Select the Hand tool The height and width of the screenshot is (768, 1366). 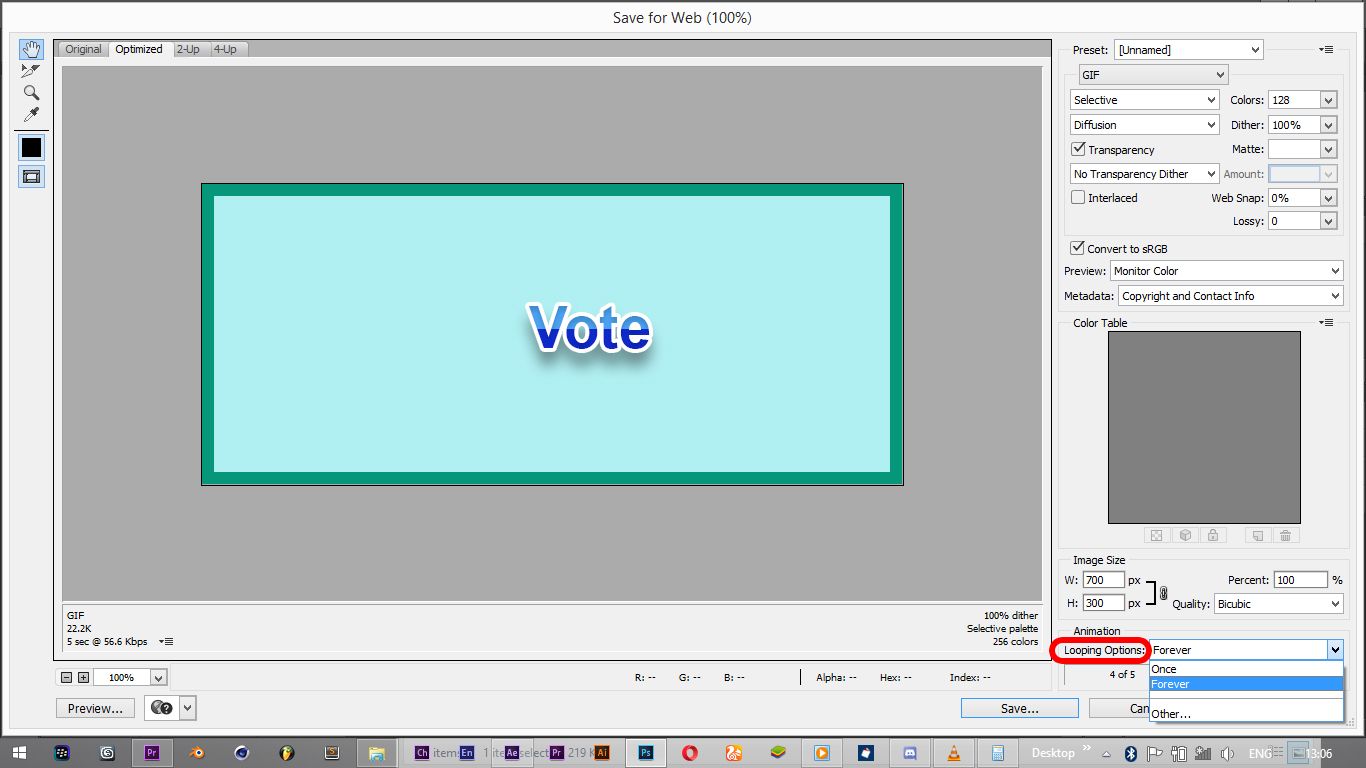click(x=31, y=49)
